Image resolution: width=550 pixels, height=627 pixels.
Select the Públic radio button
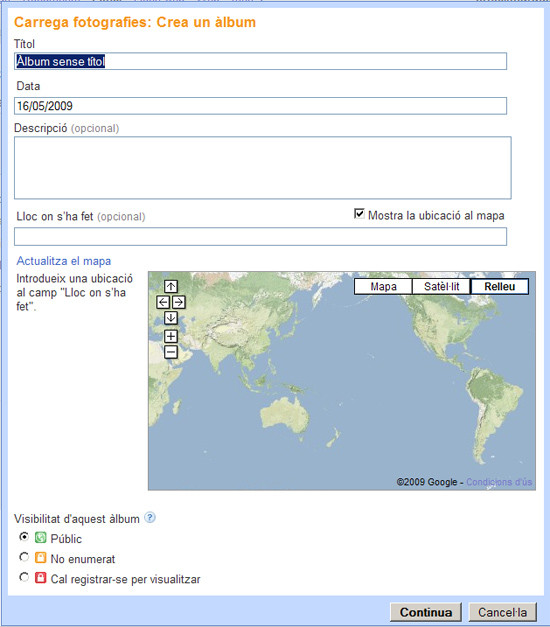[24, 537]
